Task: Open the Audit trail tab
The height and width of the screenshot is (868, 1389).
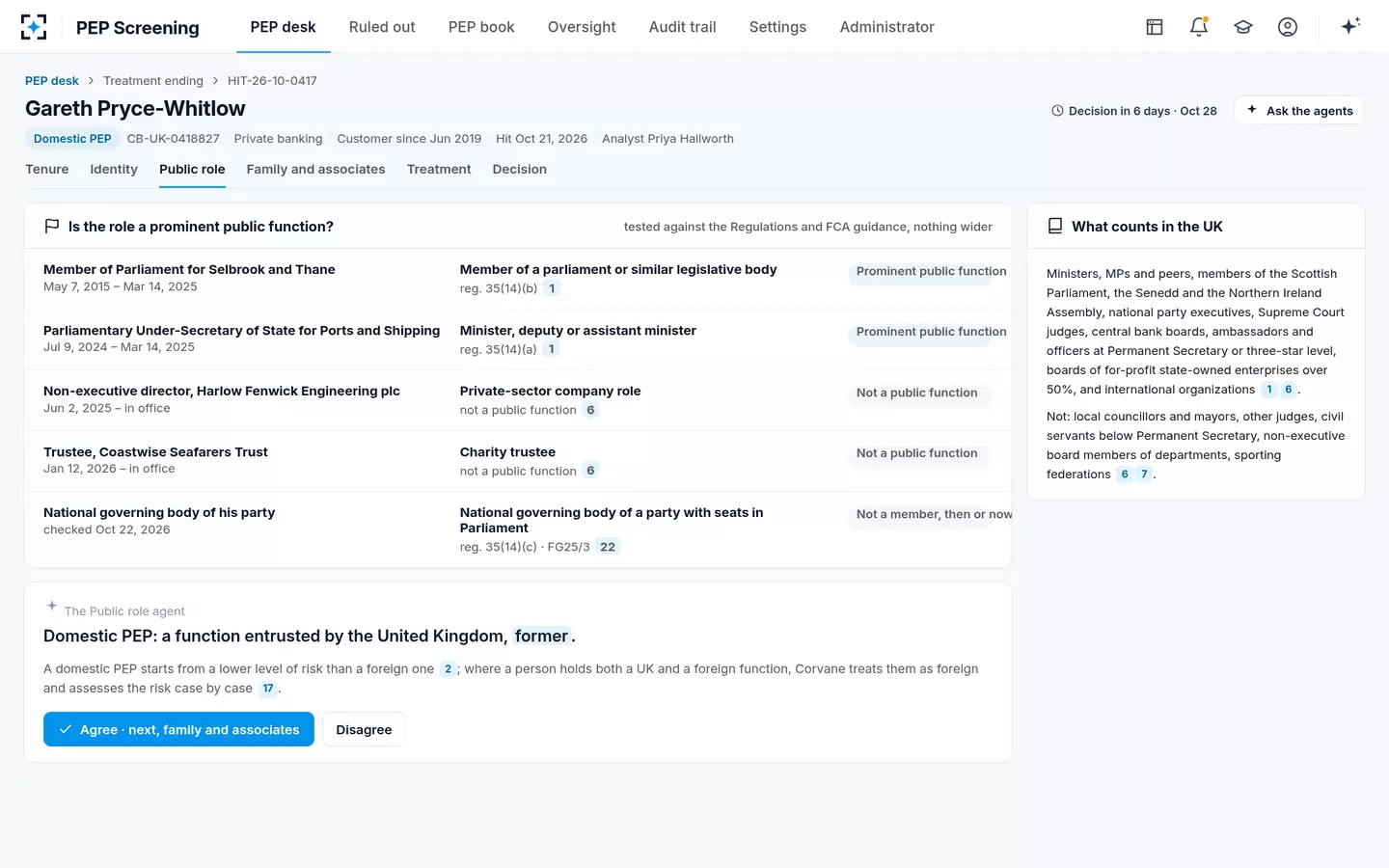Action: tap(683, 27)
